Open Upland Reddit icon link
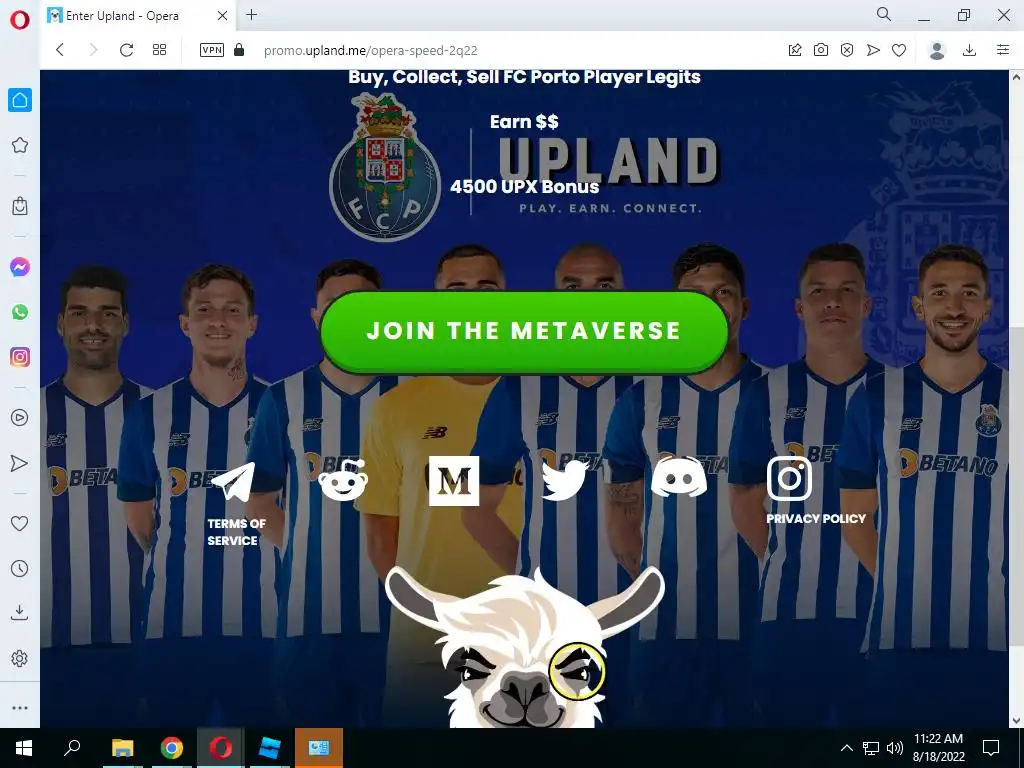 click(x=343, y=480)
